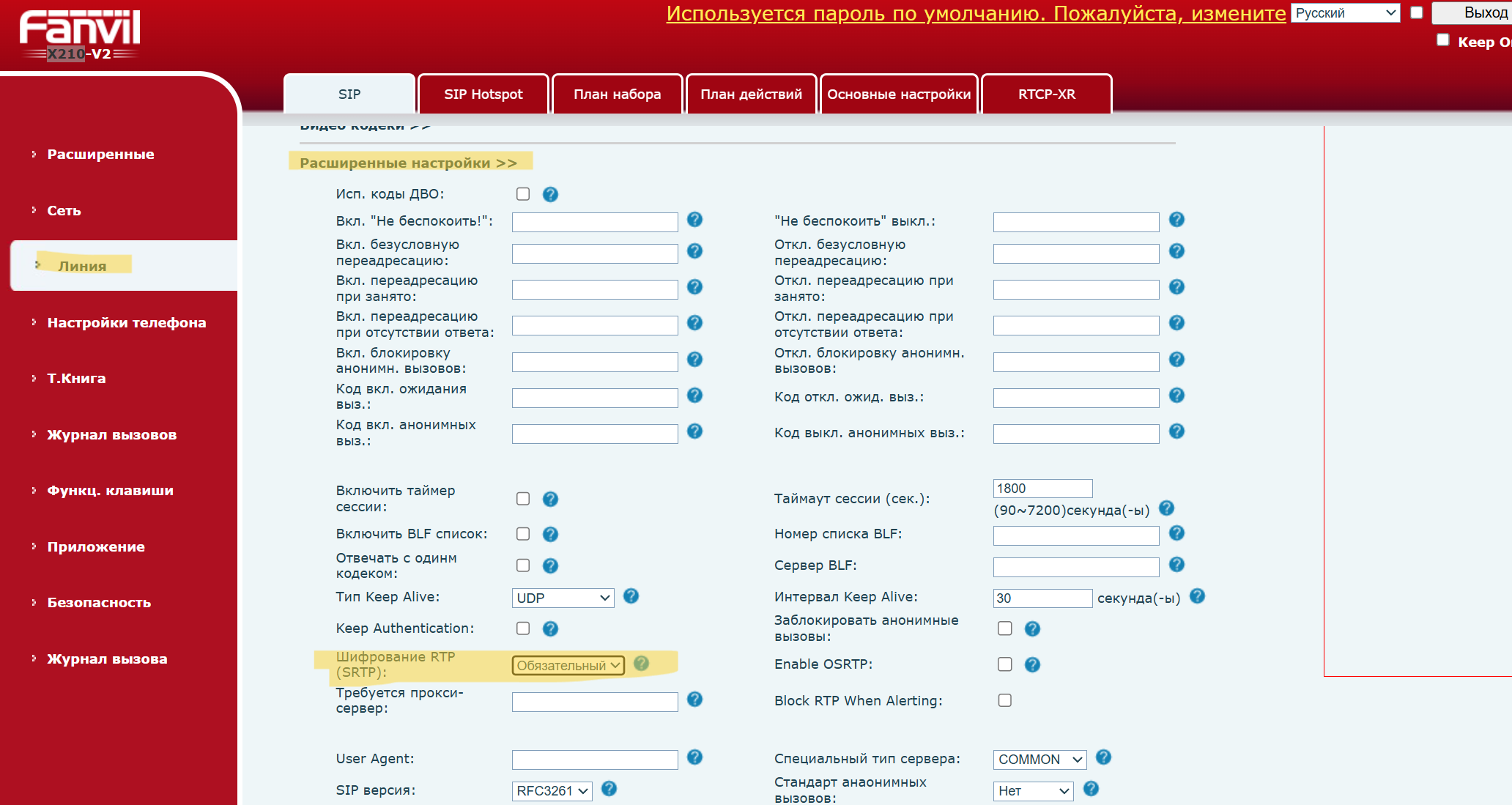Expand the Шифрование RTP Обязательный dropdown
Screen dimensions: 1512x805
click(x=568, y=665)
